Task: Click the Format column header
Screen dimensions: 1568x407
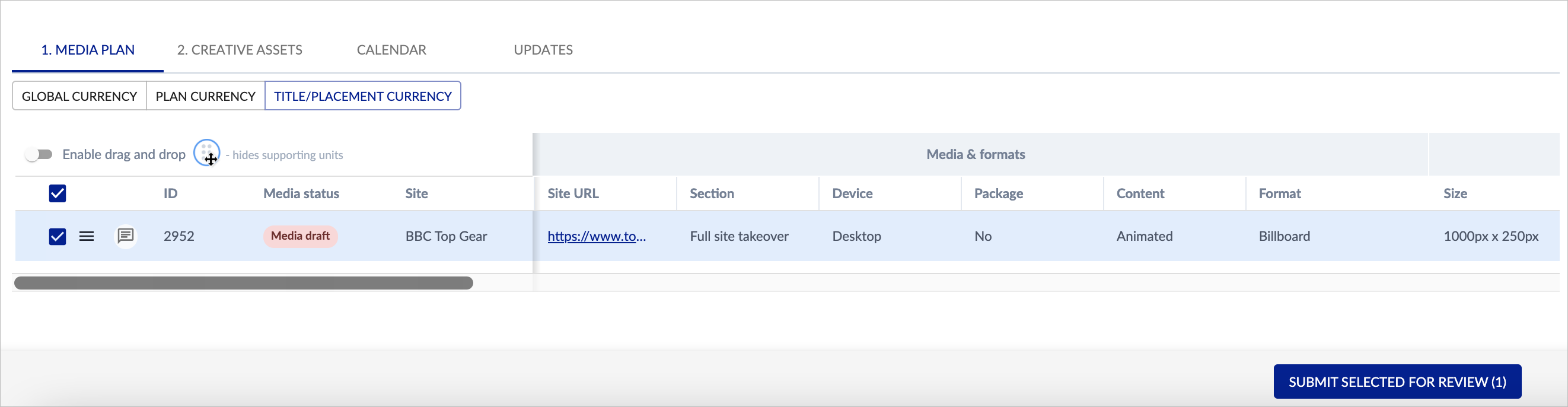Action: coord(1279,193)
